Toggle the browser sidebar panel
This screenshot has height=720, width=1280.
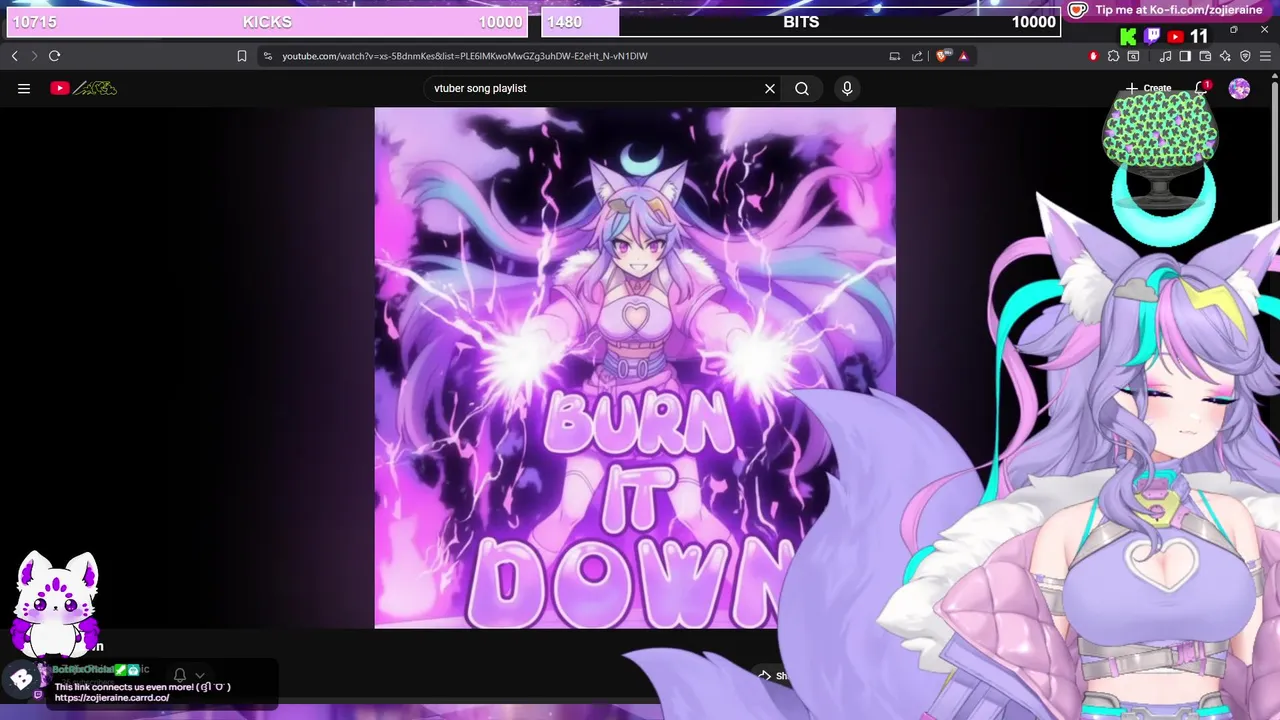[x=1185, y=56]
